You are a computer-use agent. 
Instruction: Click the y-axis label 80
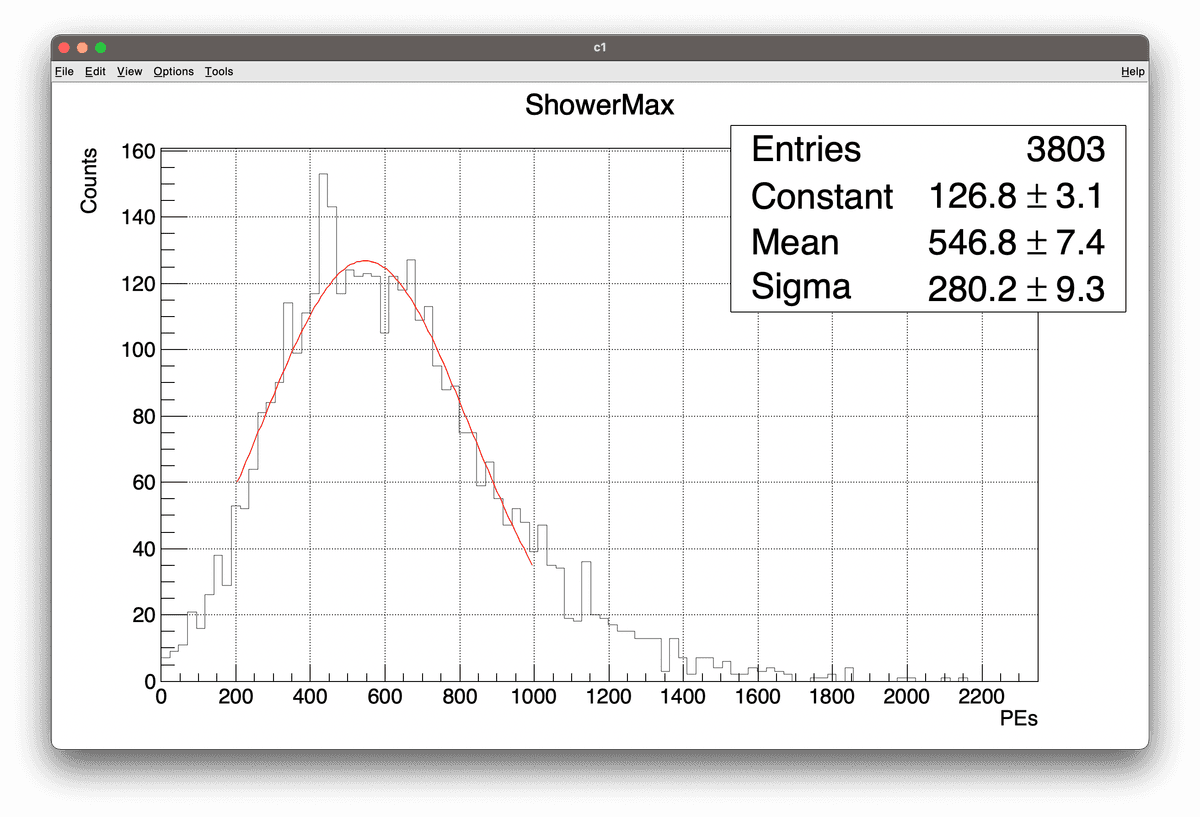144,416
